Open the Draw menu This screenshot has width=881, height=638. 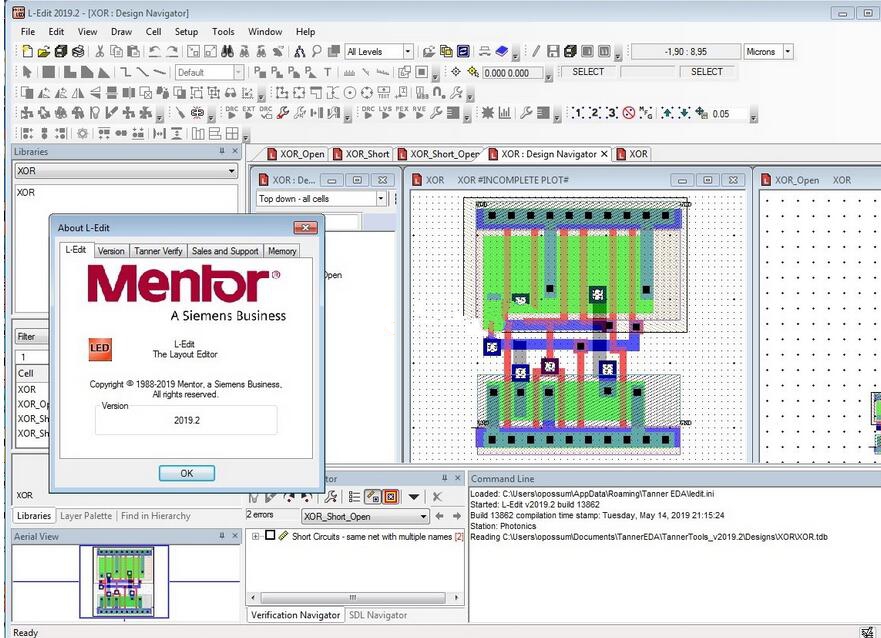point(121,31)
